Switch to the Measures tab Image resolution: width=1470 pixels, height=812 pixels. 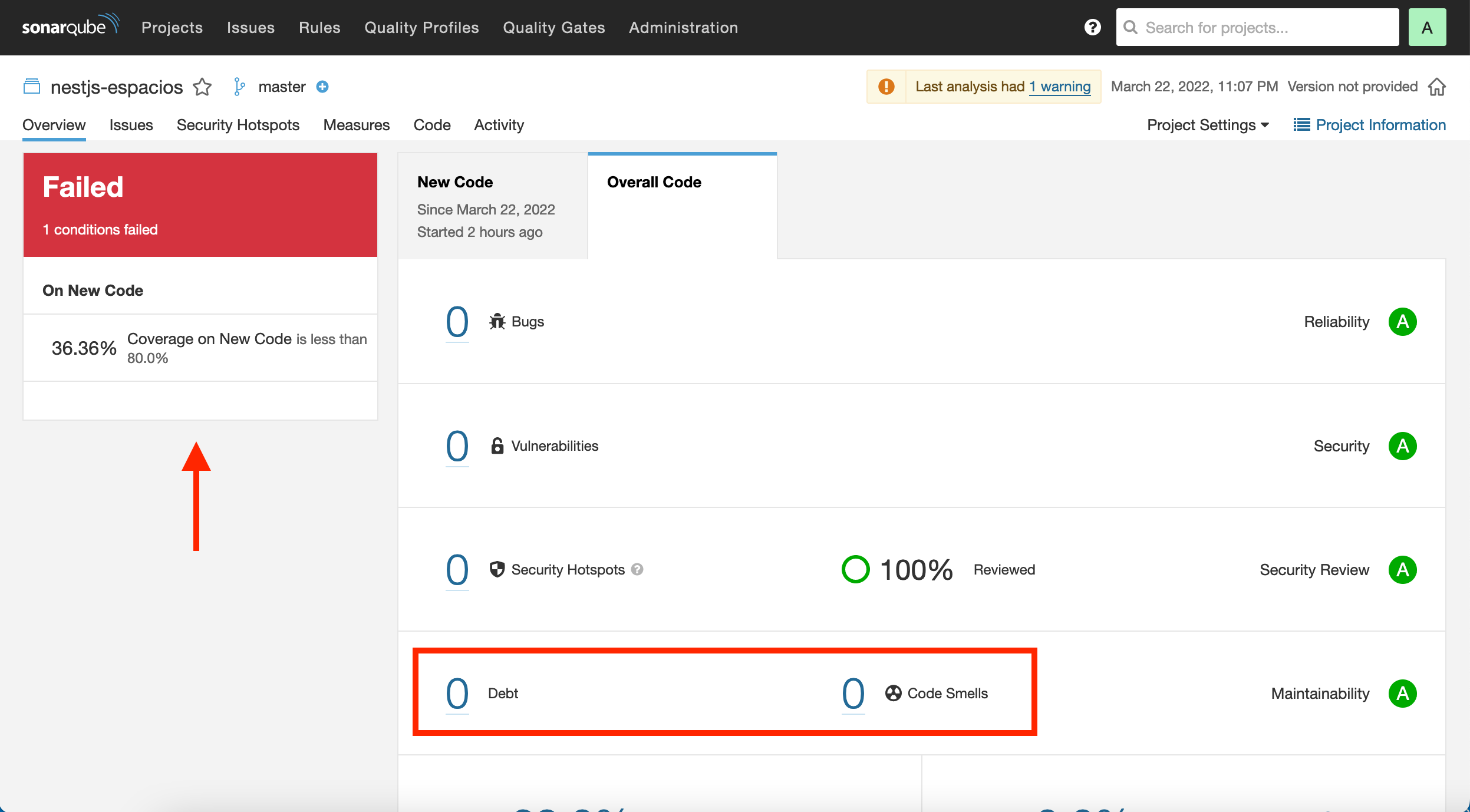(357, 125)
